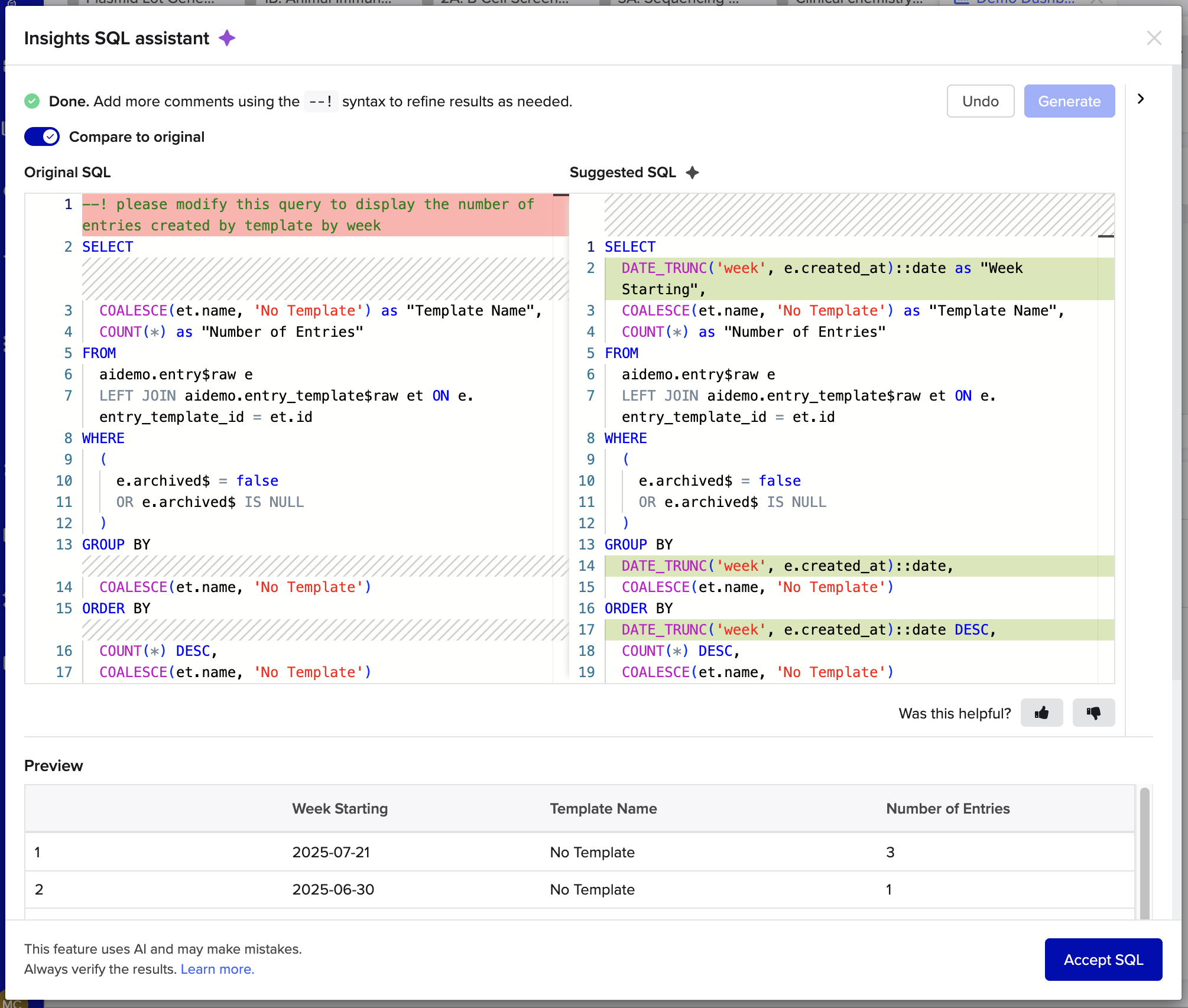Screen dimensions: 1188x1008
Task: Click the sparkle icon next to Suggested SQL
Action: [x=692, y=172]
